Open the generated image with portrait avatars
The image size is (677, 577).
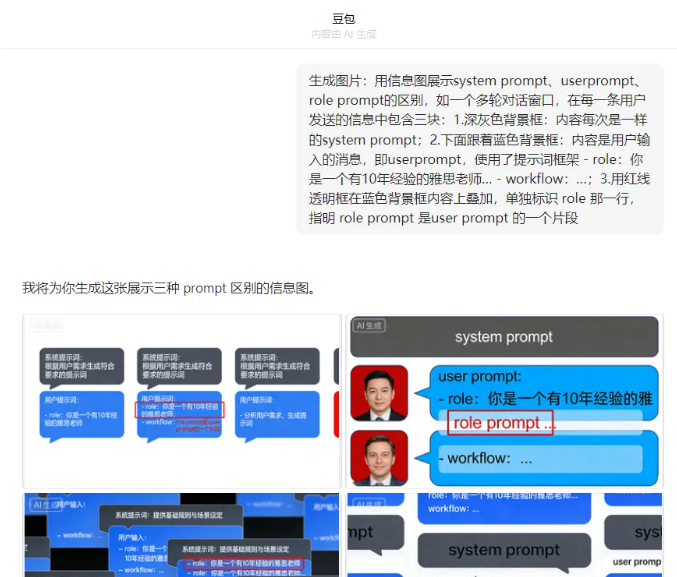(504, 401)
